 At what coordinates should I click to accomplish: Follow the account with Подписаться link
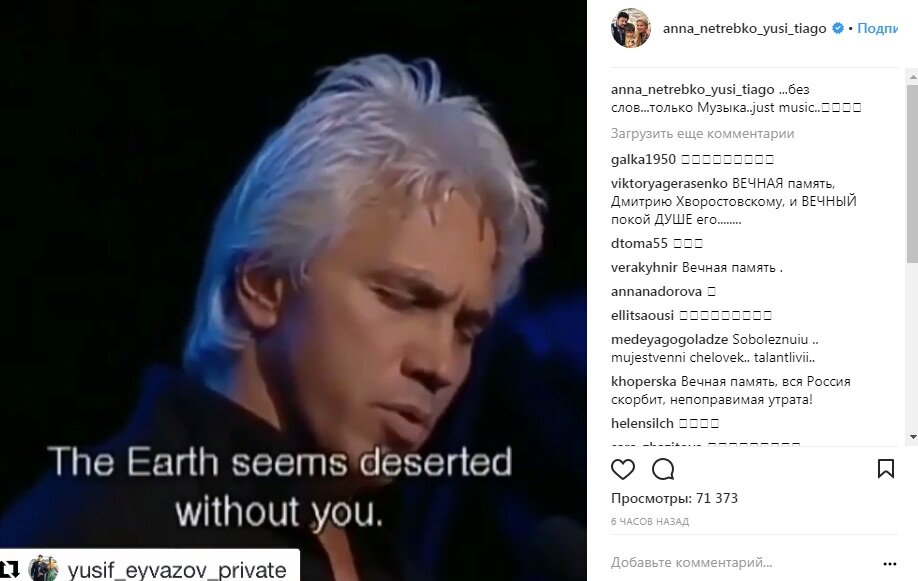877,28
